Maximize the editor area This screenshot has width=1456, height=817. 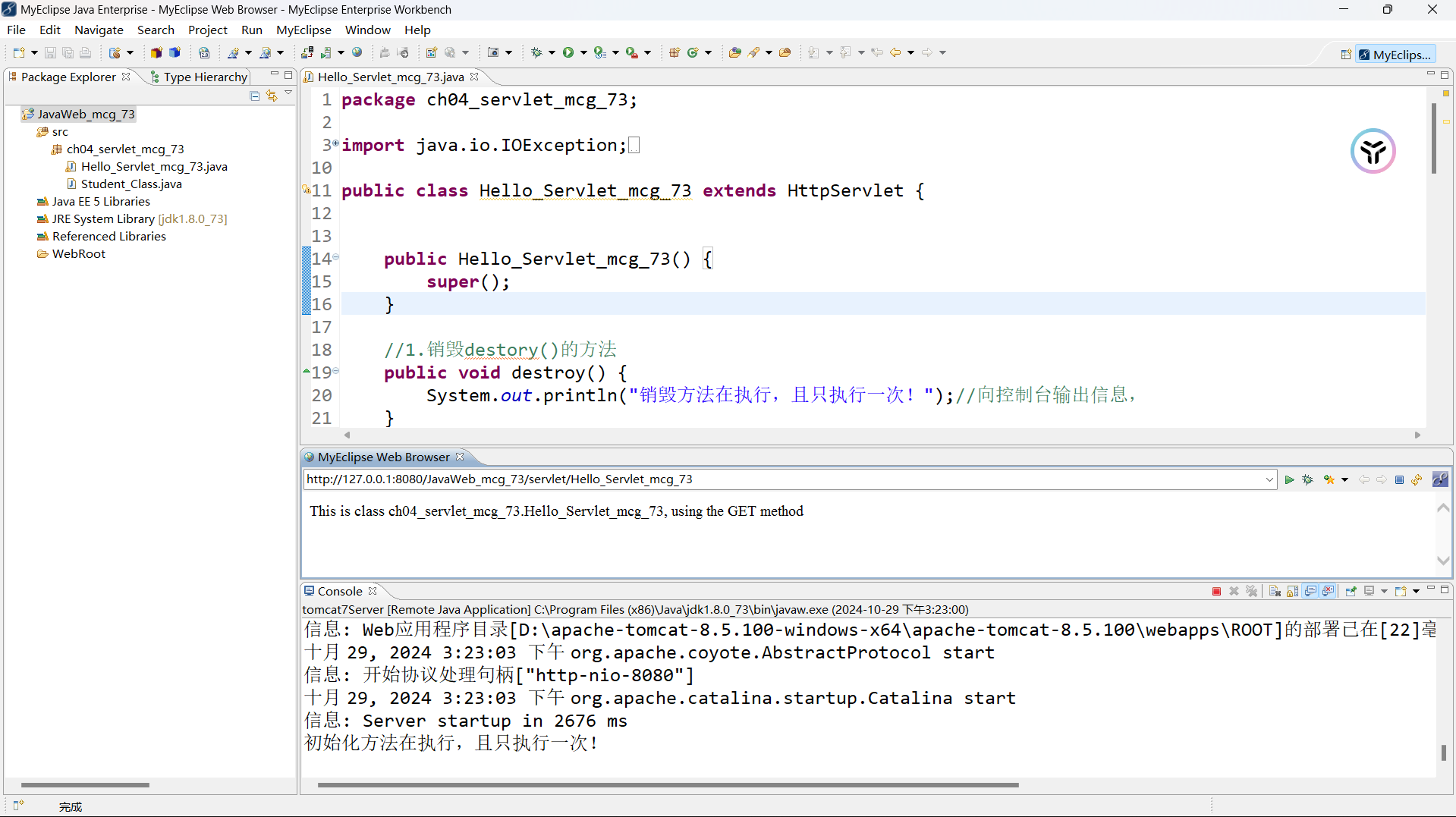(x=1445, y=74)
